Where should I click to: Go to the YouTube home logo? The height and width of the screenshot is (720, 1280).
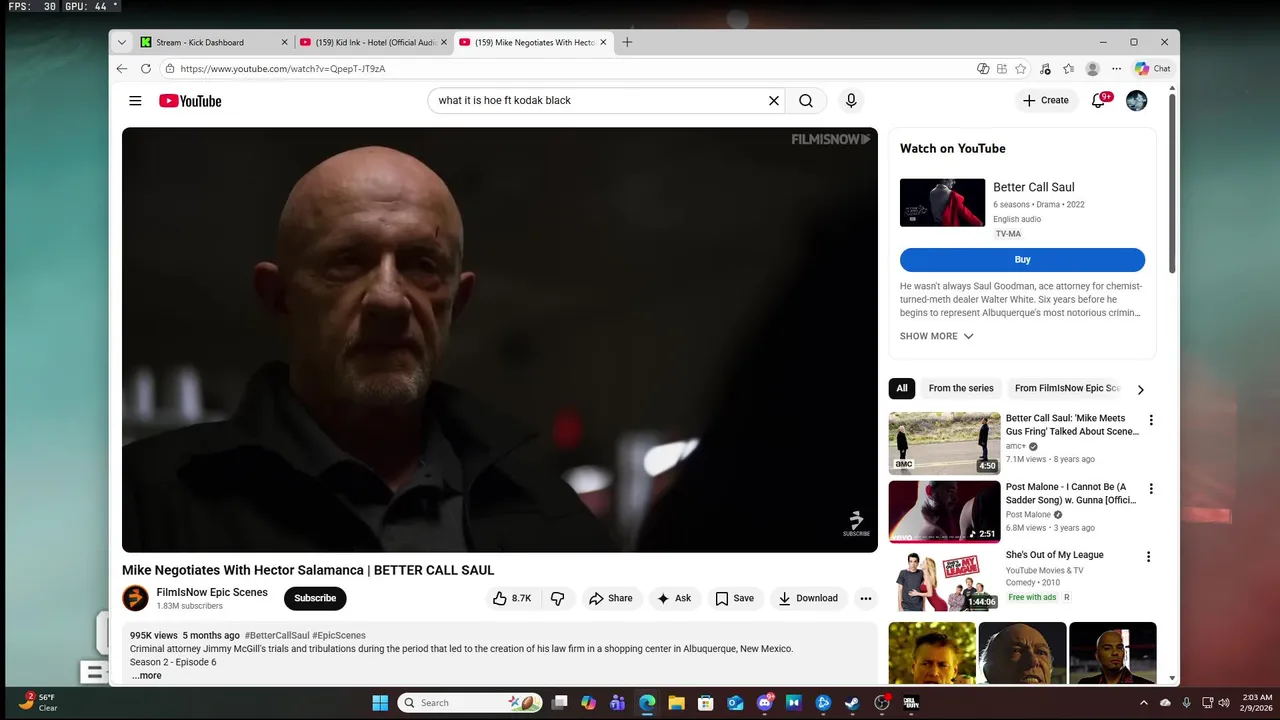pos(190,101)
